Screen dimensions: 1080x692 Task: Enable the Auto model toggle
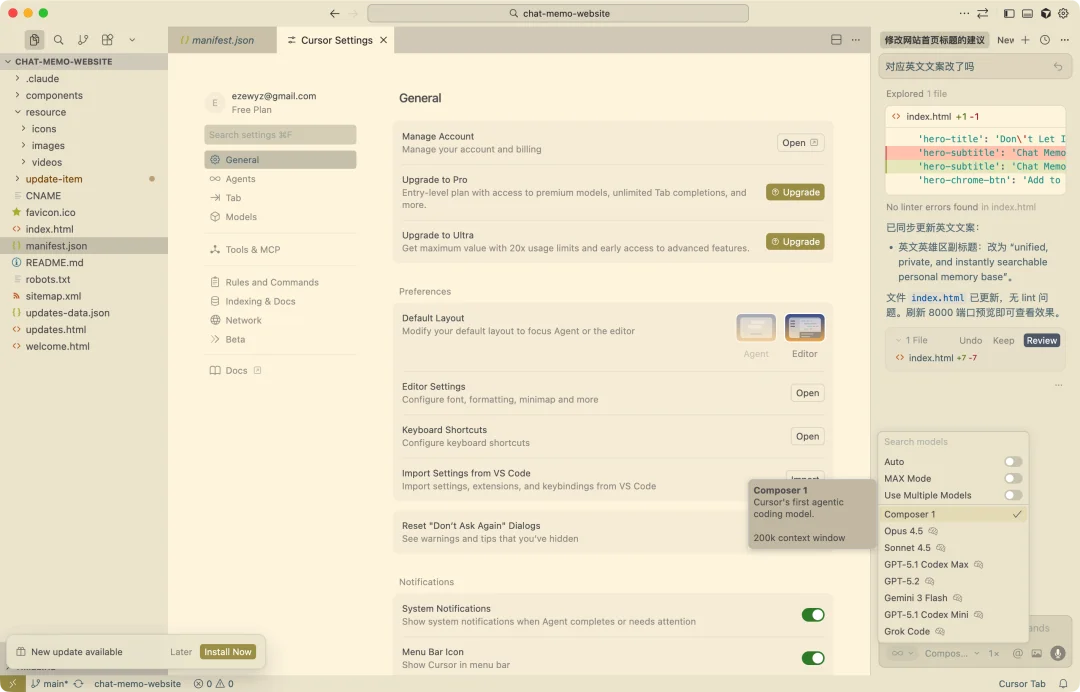(x=1013, y=462)
